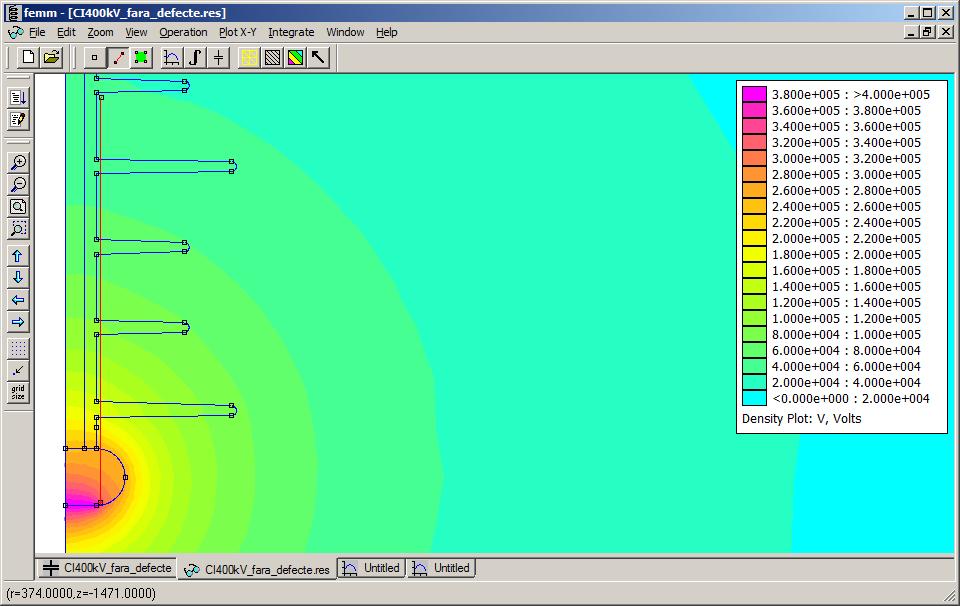960x606 pixels.
Task: Click the output window list icon
Action: pyautogui.click(x=18, y=97)
